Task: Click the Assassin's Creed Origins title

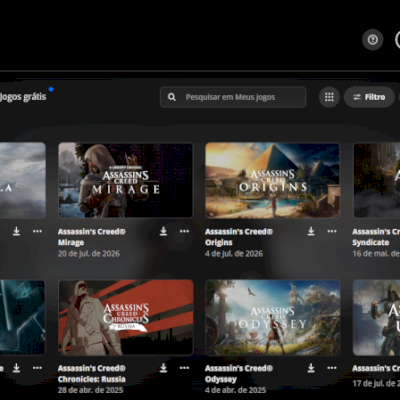Action: coord(239,237)
